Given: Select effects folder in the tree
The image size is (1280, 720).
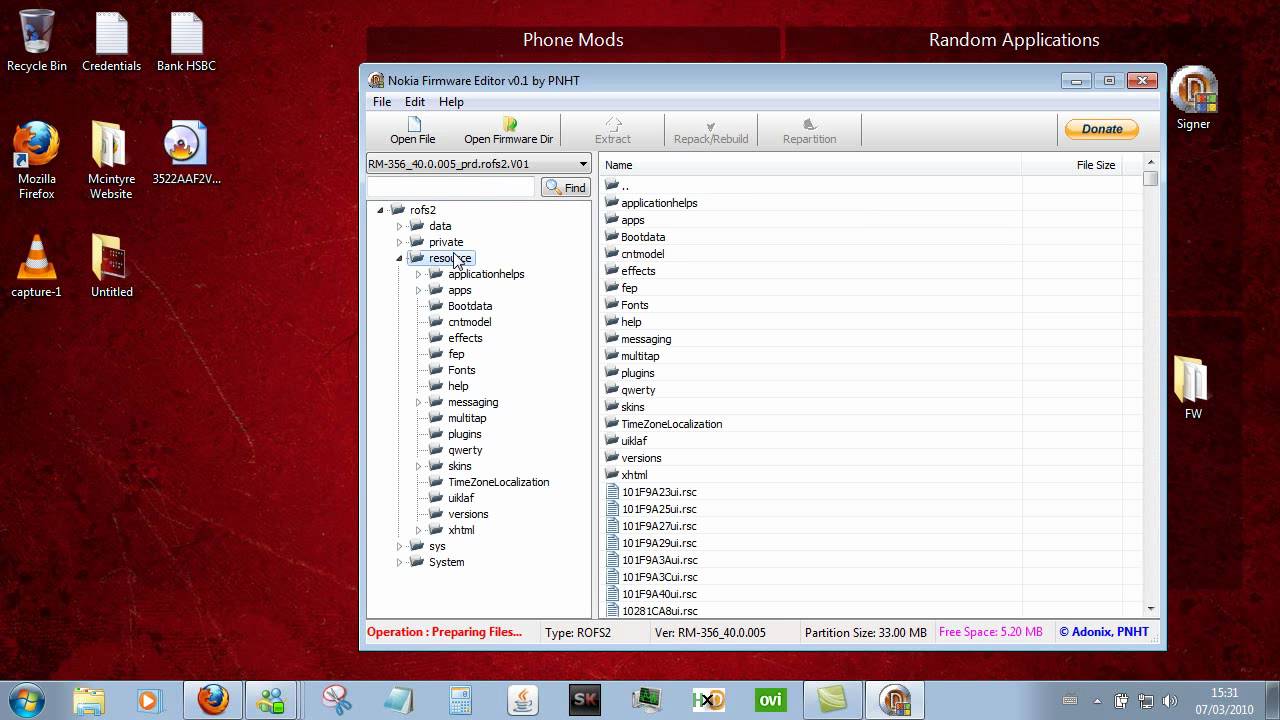Looking at the screenshot, I should (x=465, y=338).
